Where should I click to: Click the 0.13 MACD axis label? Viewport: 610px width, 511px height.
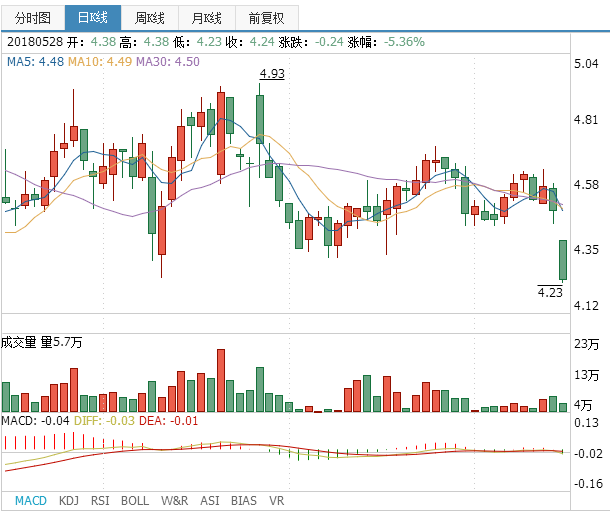tap(586, 422)
